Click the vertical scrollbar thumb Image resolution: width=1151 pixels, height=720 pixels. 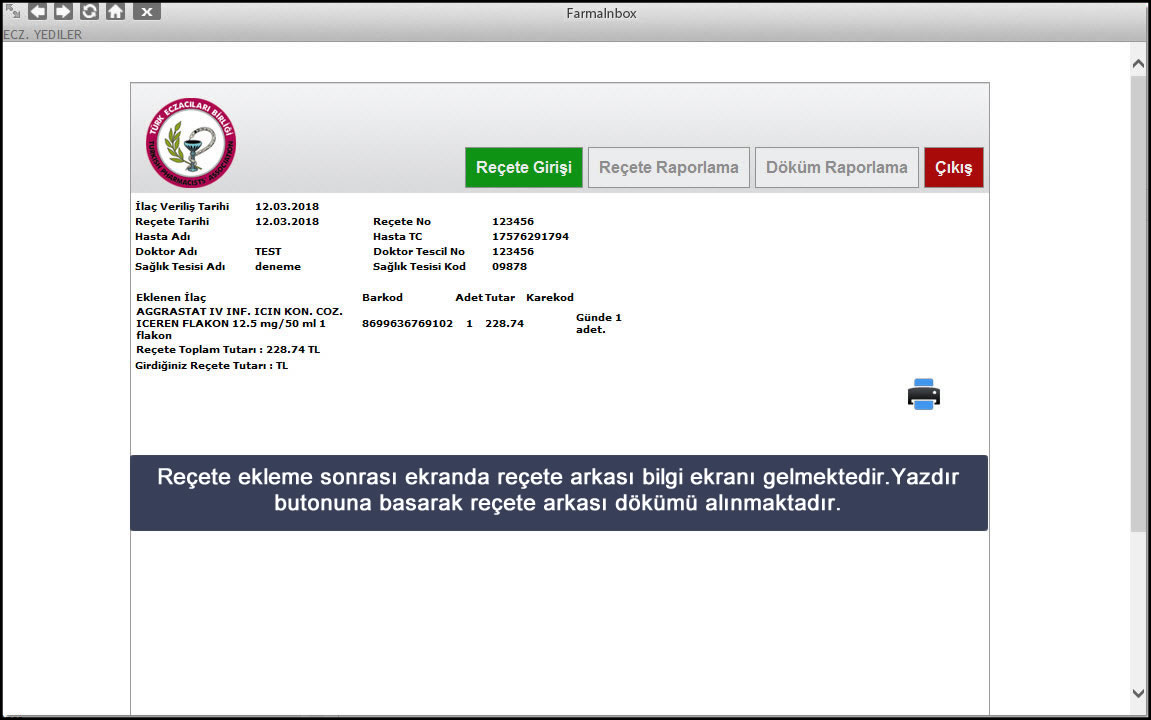1139,302
